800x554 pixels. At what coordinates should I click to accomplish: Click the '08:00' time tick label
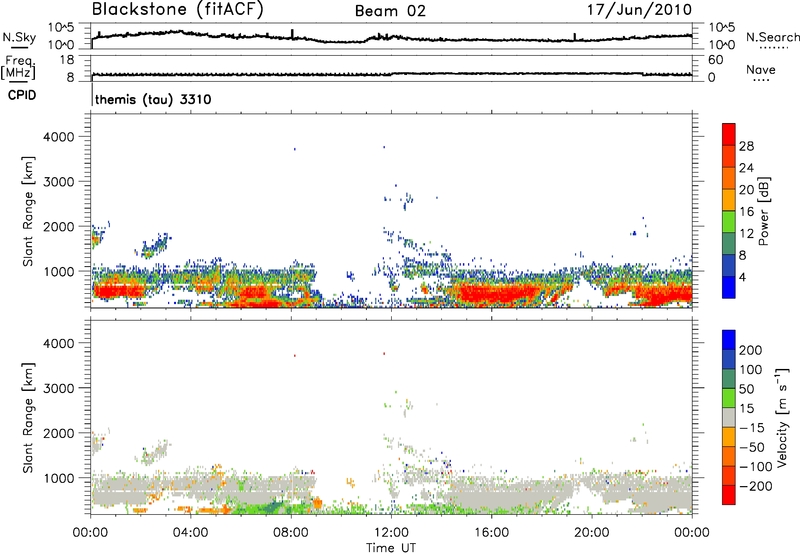(291, 533)
